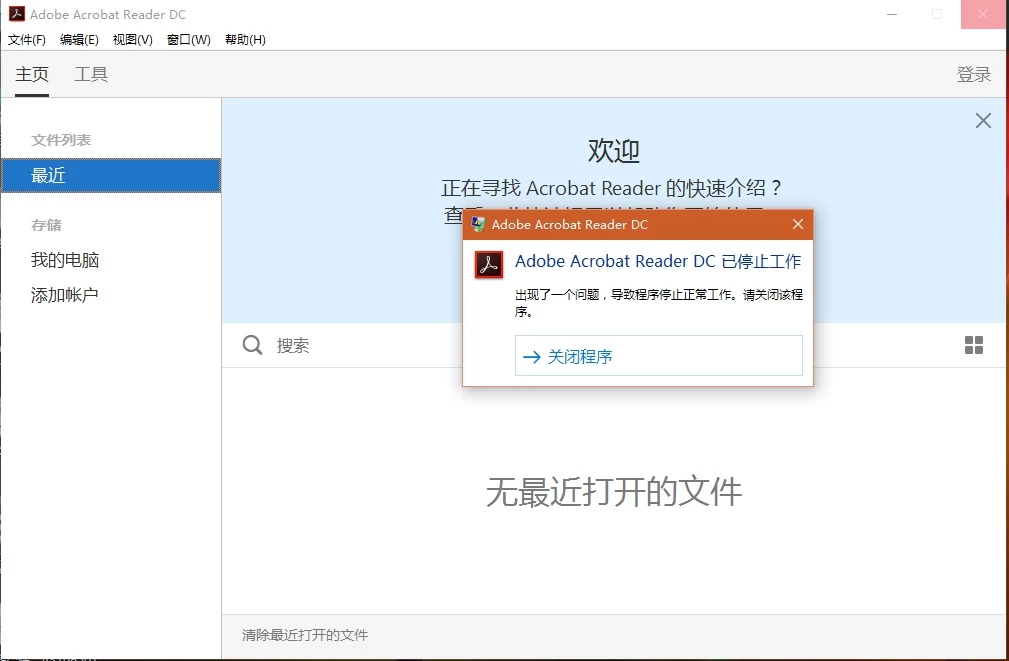Click 添加帐户 in the sidebar
1009x661 pixels.
[x=64, y=295]
